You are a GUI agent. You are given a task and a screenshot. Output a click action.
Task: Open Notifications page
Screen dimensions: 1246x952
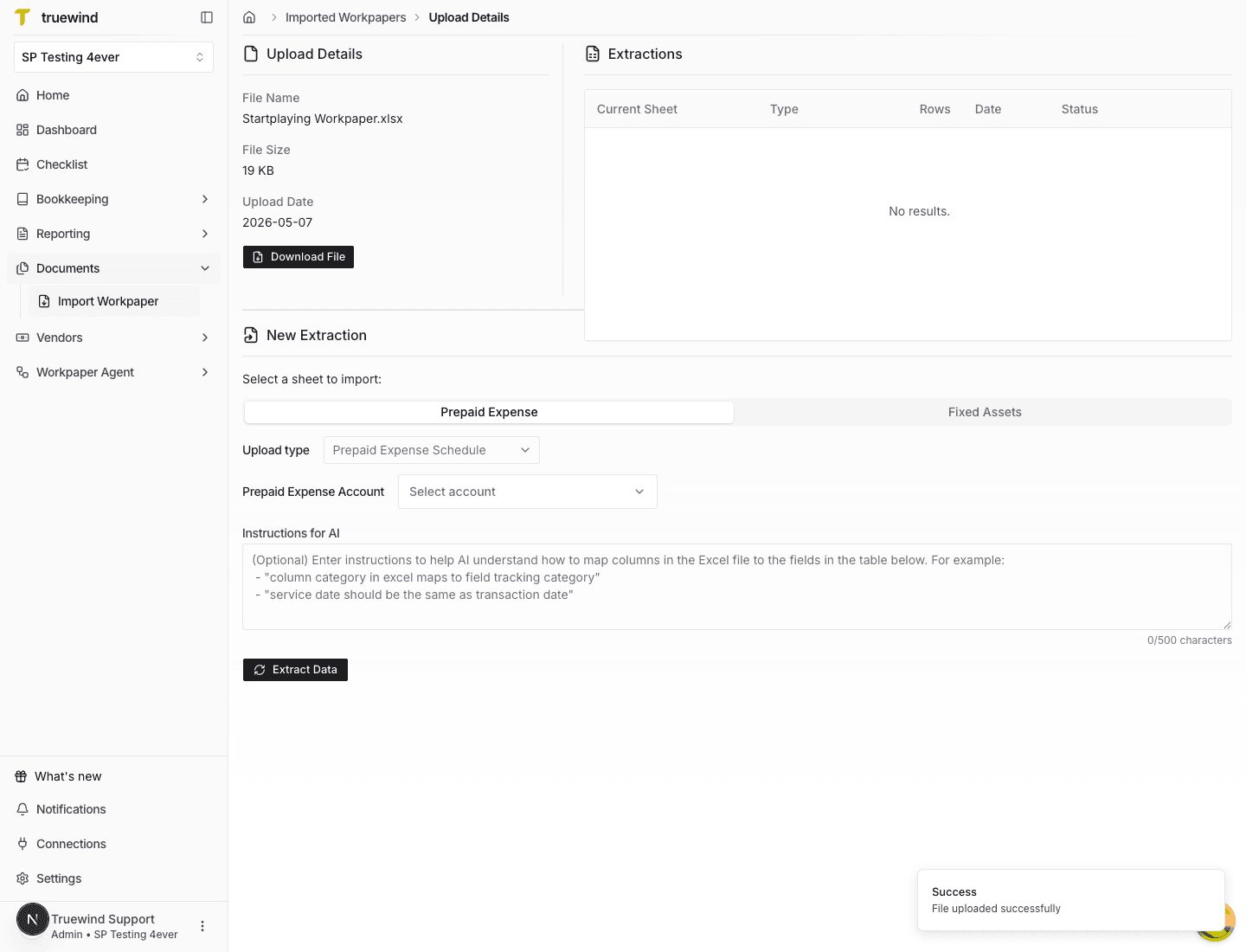coord(113,809)
